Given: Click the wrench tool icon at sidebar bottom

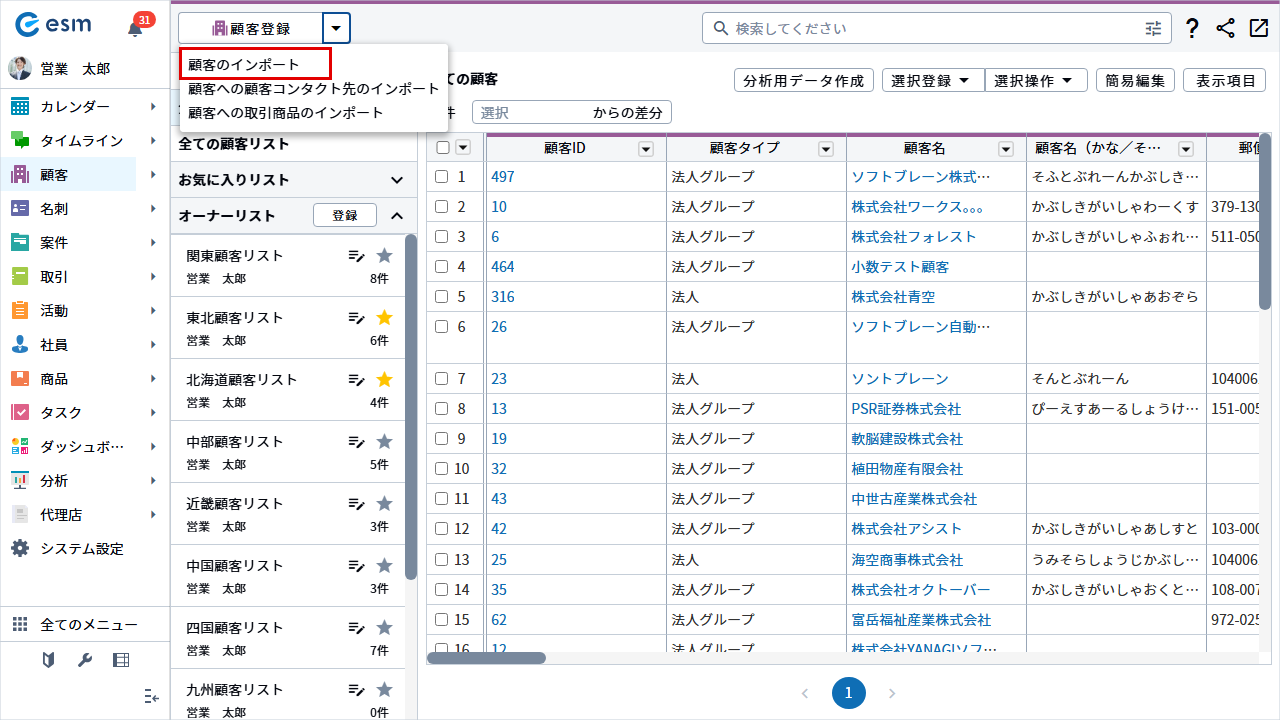Looking at the screenshot, I should click(85, 660).
